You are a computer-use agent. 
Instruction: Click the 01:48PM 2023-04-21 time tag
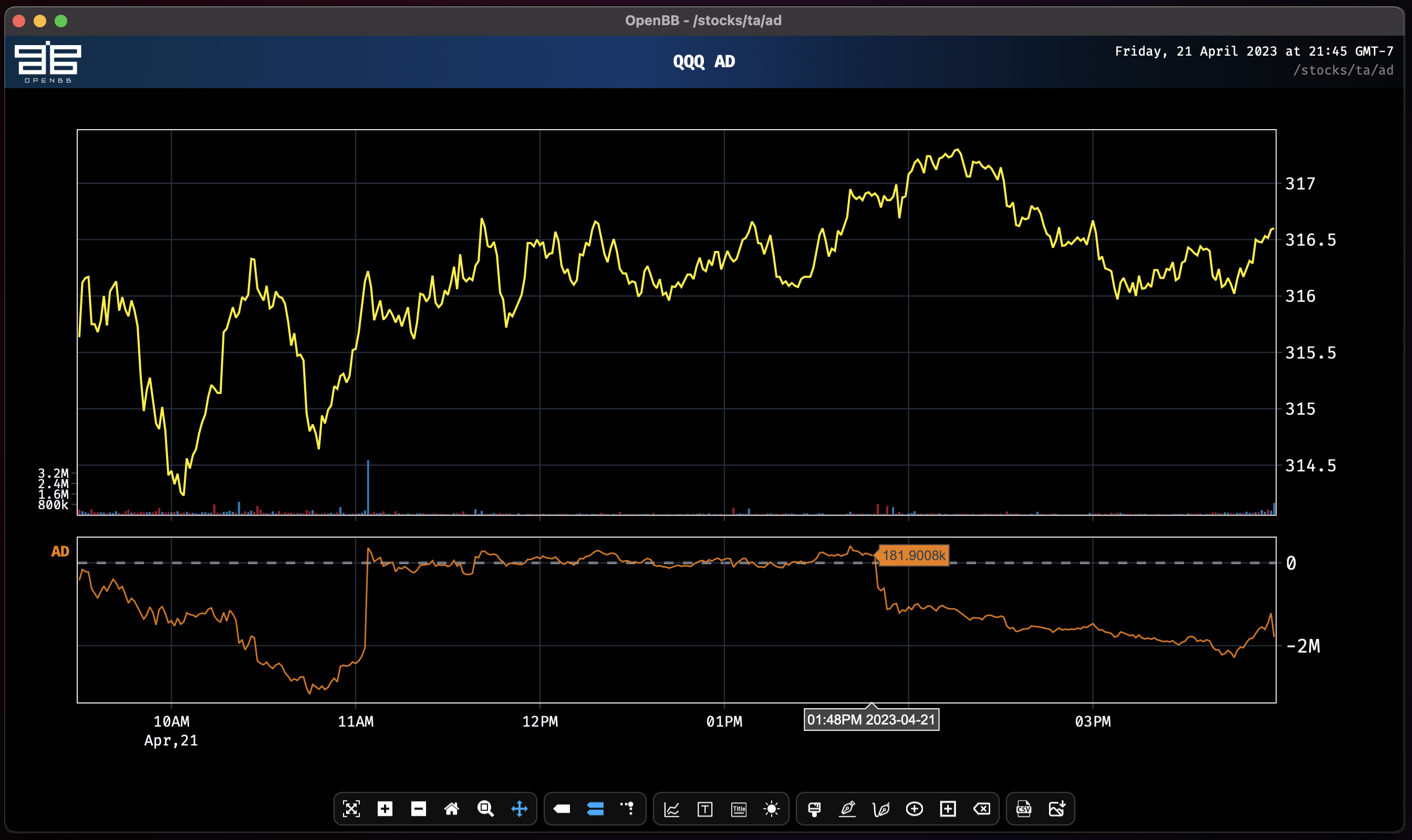click(871, 719)
